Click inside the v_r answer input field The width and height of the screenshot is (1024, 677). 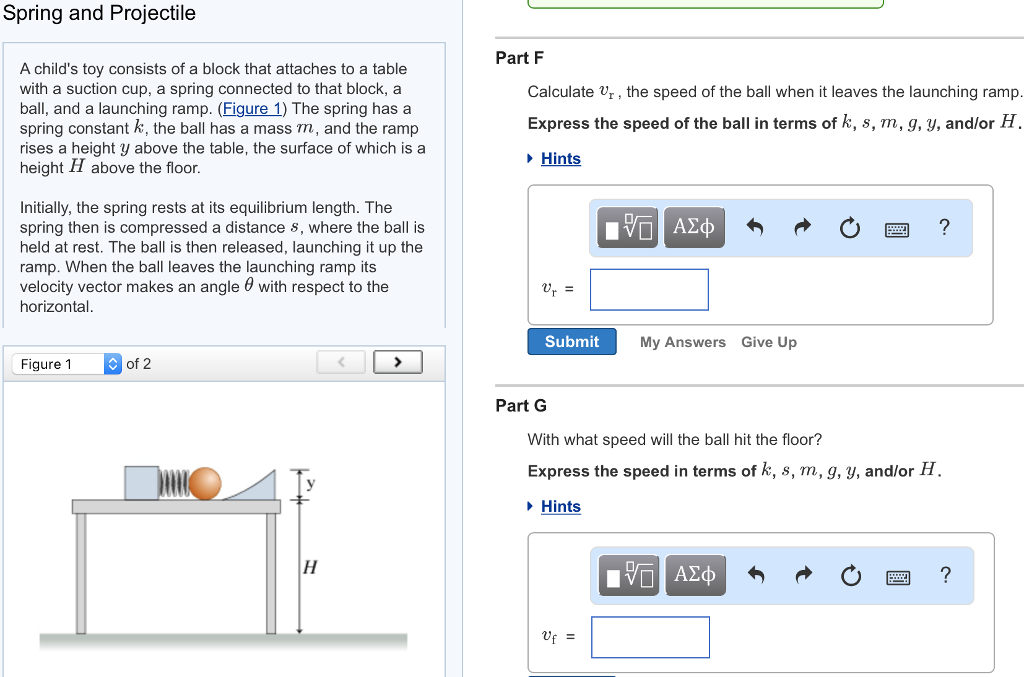point(648,289)
